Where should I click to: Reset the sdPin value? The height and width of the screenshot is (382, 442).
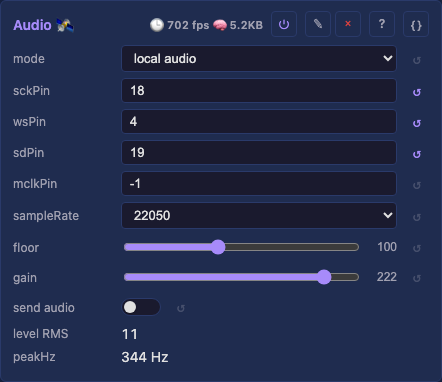coord(417,154)
